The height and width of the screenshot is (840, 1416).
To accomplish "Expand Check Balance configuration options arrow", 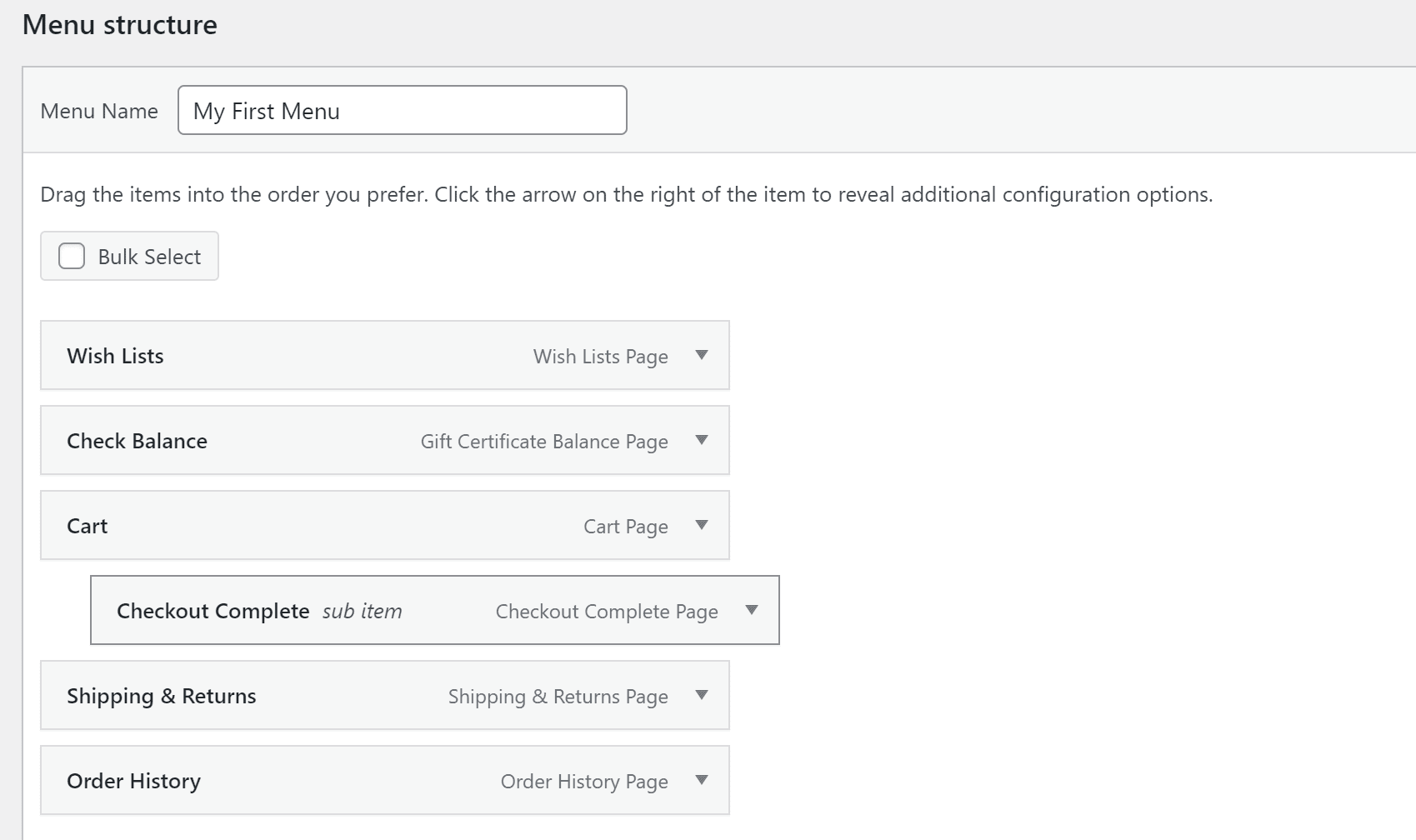I will tap(703, 441).
